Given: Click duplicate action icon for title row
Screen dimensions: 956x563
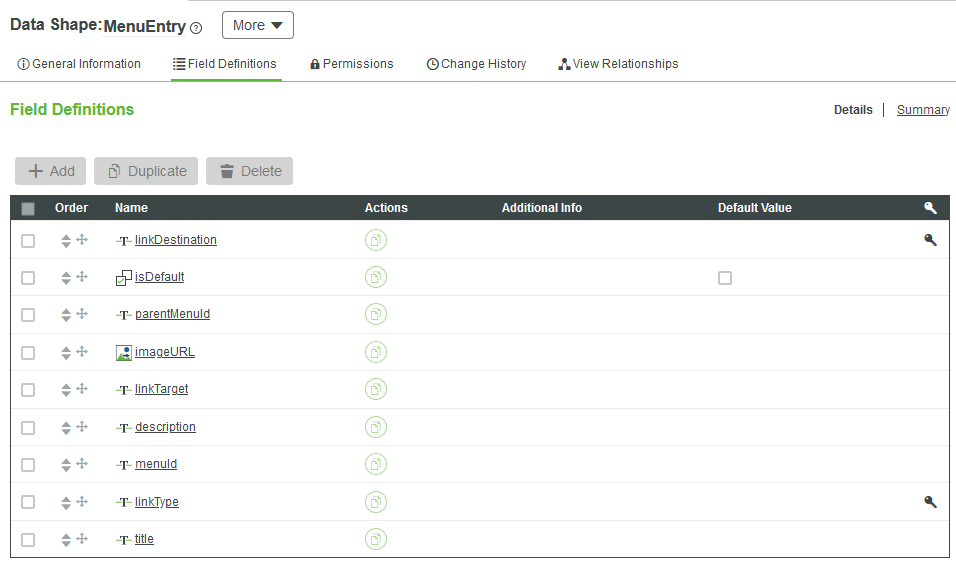Looking at the screenshot, I should point(376,539).
